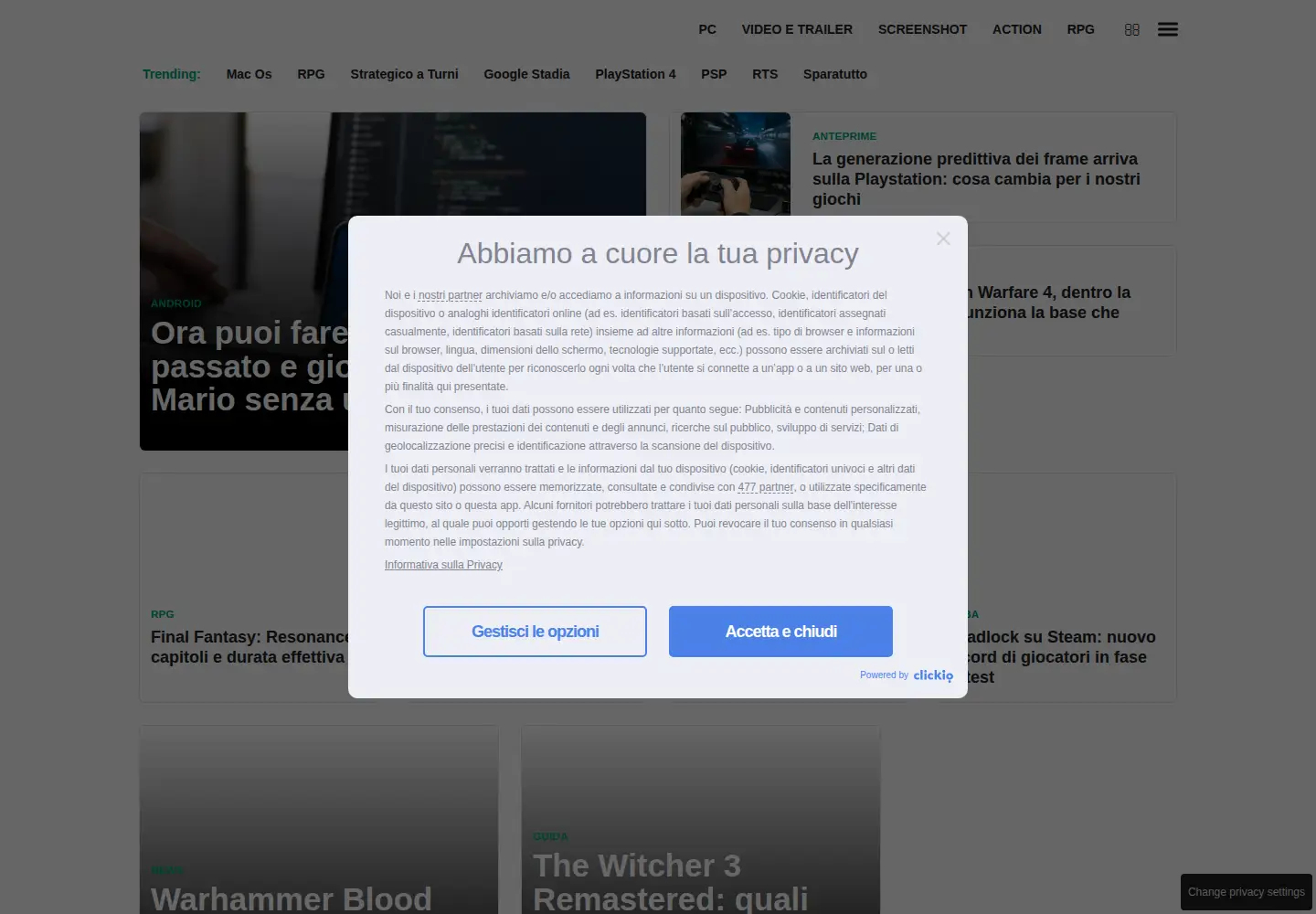Screen dimensions: 1316x914
Task: Click the 'Trending:' label
Action: 172,74
